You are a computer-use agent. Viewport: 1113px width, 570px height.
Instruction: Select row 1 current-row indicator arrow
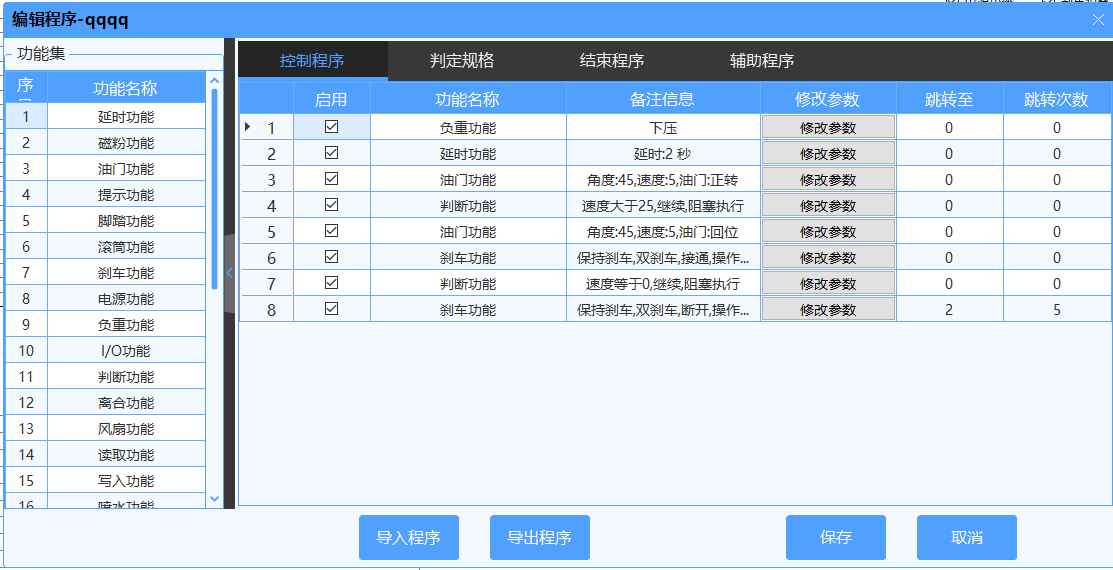coord(248,127)
